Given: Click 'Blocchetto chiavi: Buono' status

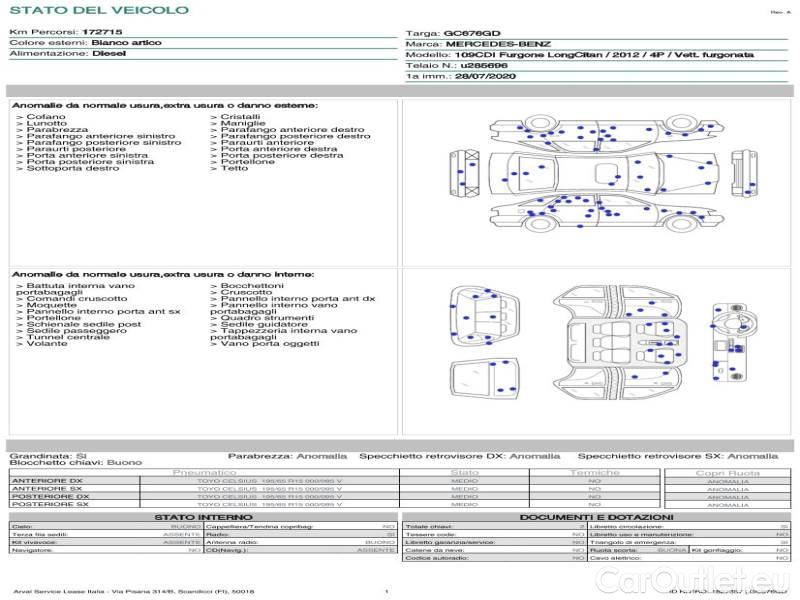Looking at the screenshot, I should tap(76, 463).
